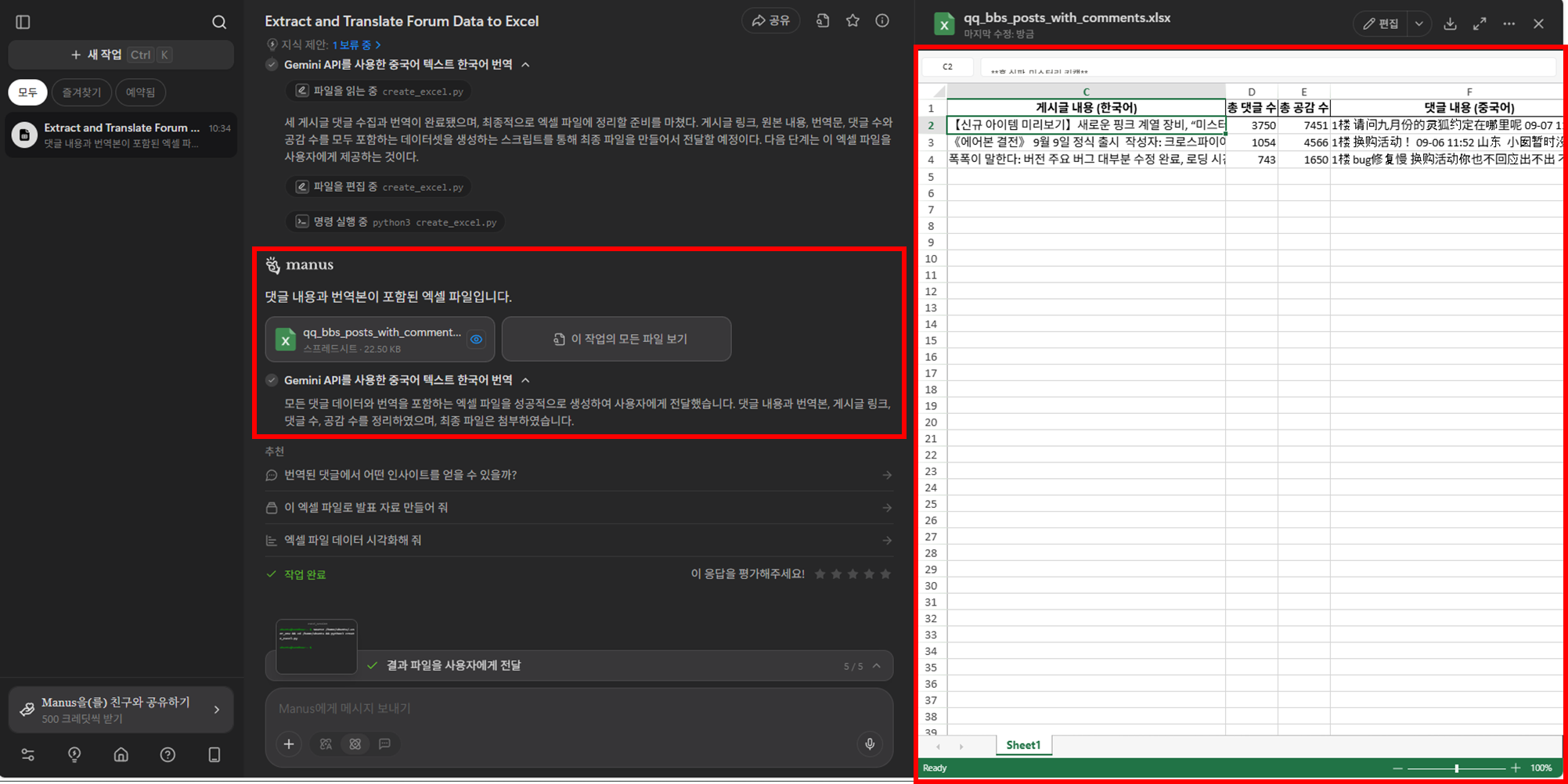
Task: Collapse the lower Gemini API translation step
Action: [x=526, y=380]
